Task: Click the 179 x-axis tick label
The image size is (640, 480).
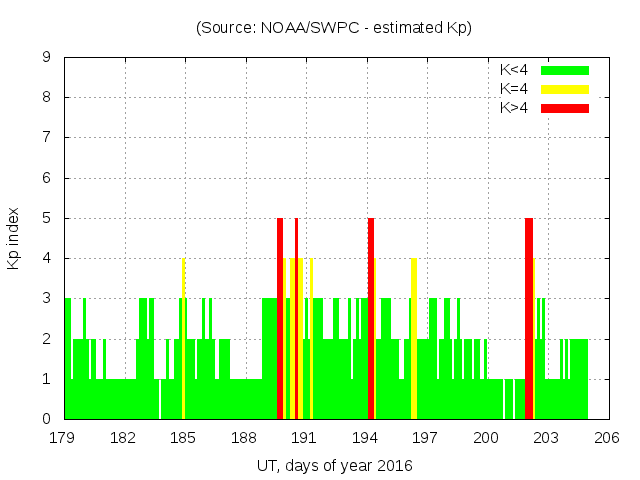Action: click(x=63, y=438)
